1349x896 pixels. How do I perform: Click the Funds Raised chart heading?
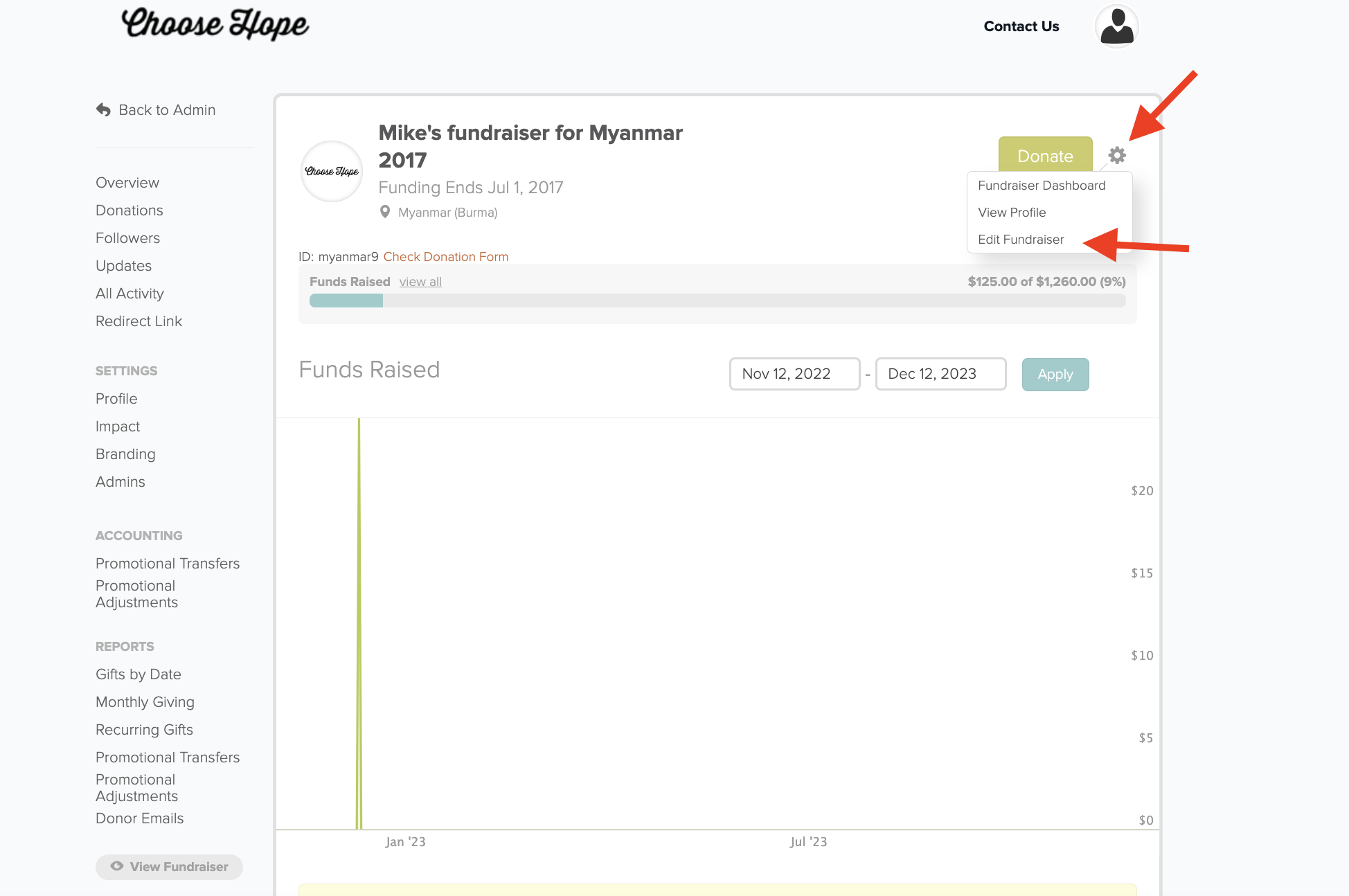[x=369, y=370]
